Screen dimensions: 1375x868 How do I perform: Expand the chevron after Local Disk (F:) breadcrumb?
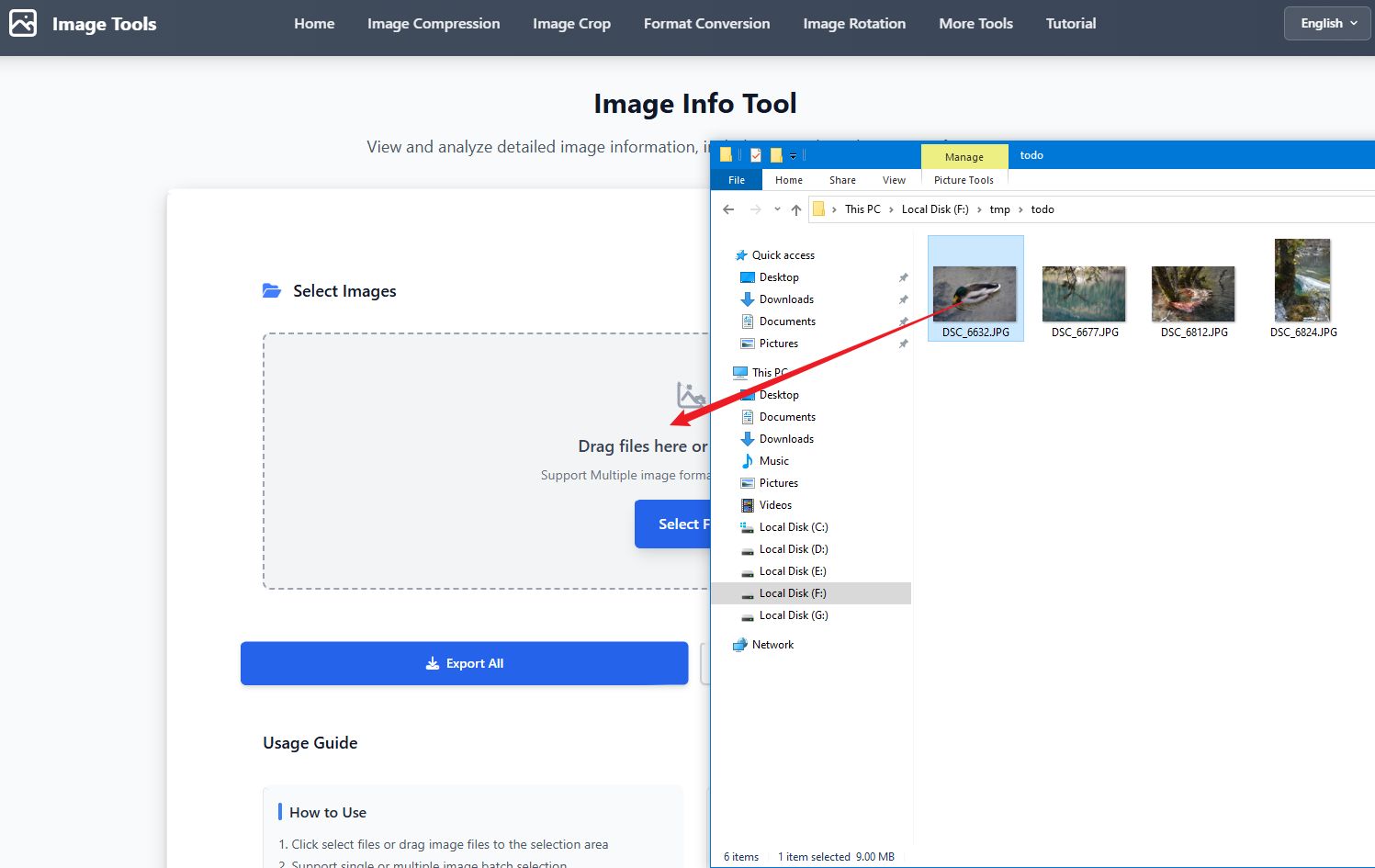[x=979, y=209]
